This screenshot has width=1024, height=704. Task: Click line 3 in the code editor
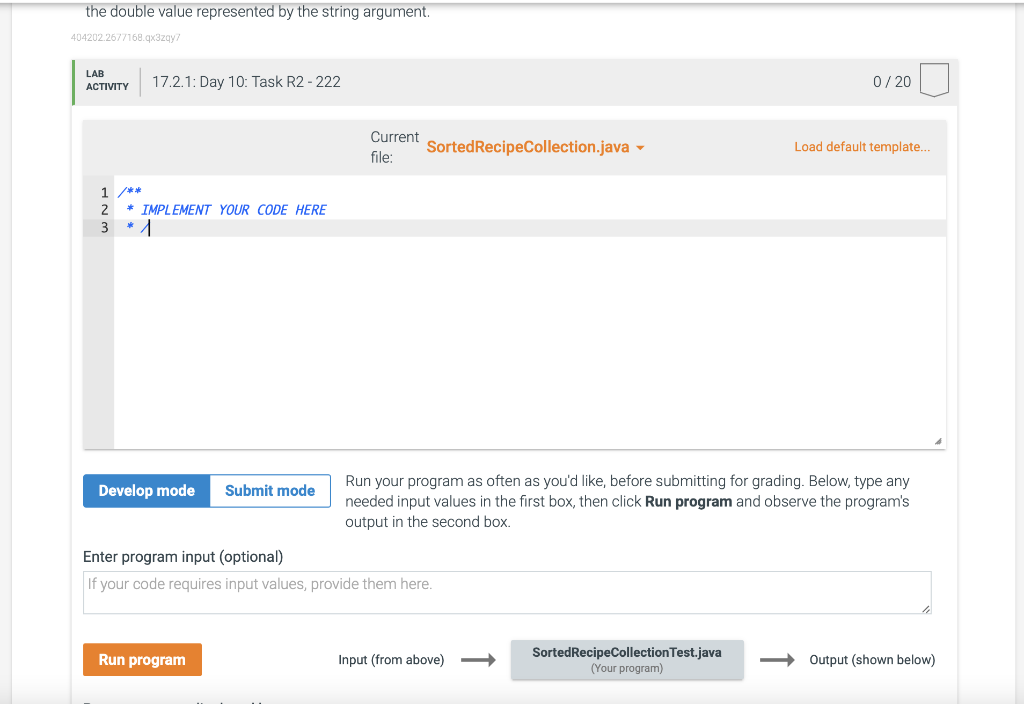pos(530,227)
